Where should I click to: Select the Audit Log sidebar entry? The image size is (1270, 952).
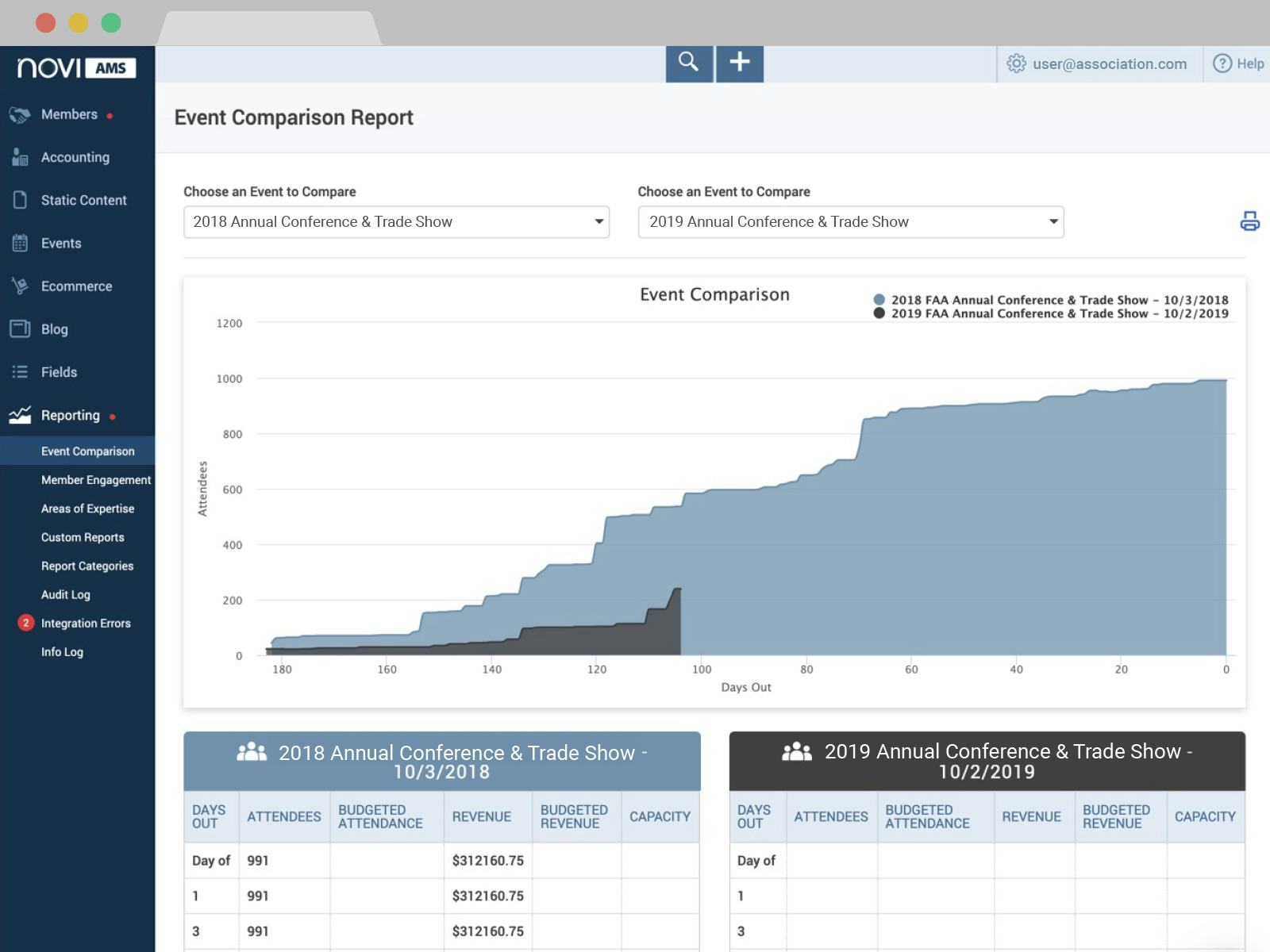point(66,594)
